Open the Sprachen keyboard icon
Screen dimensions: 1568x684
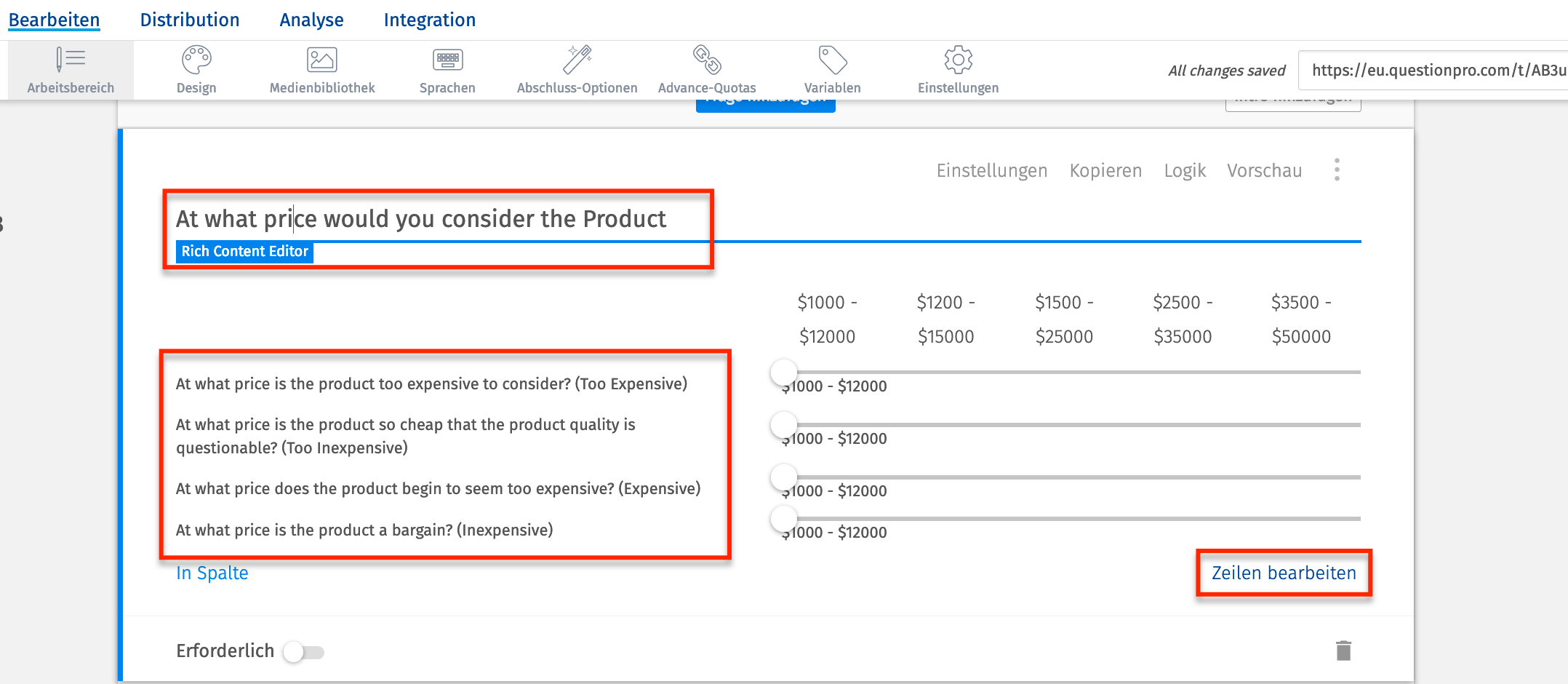(x=447, y=60)
